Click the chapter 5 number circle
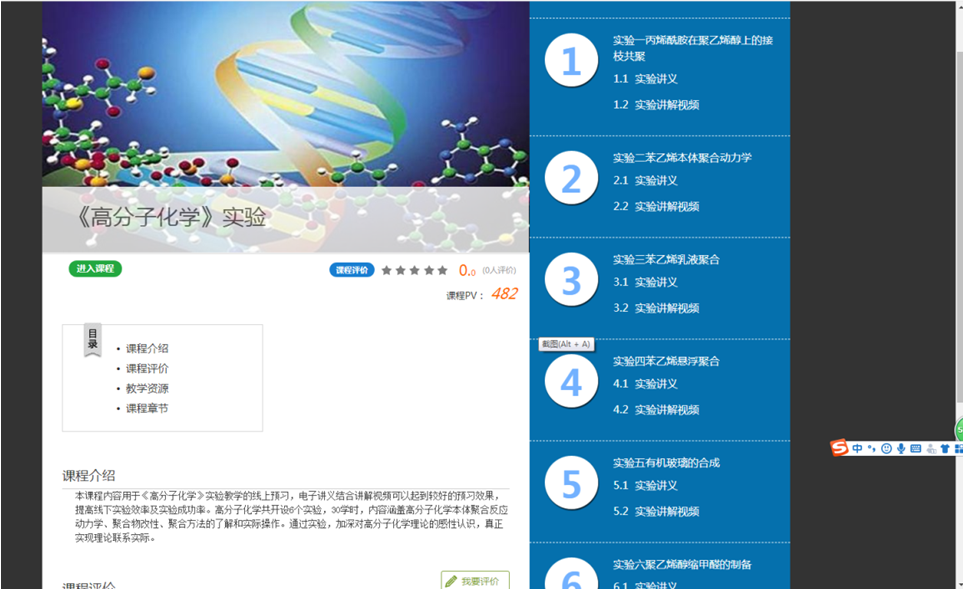963x589 pixels. (x=571, y=484)
